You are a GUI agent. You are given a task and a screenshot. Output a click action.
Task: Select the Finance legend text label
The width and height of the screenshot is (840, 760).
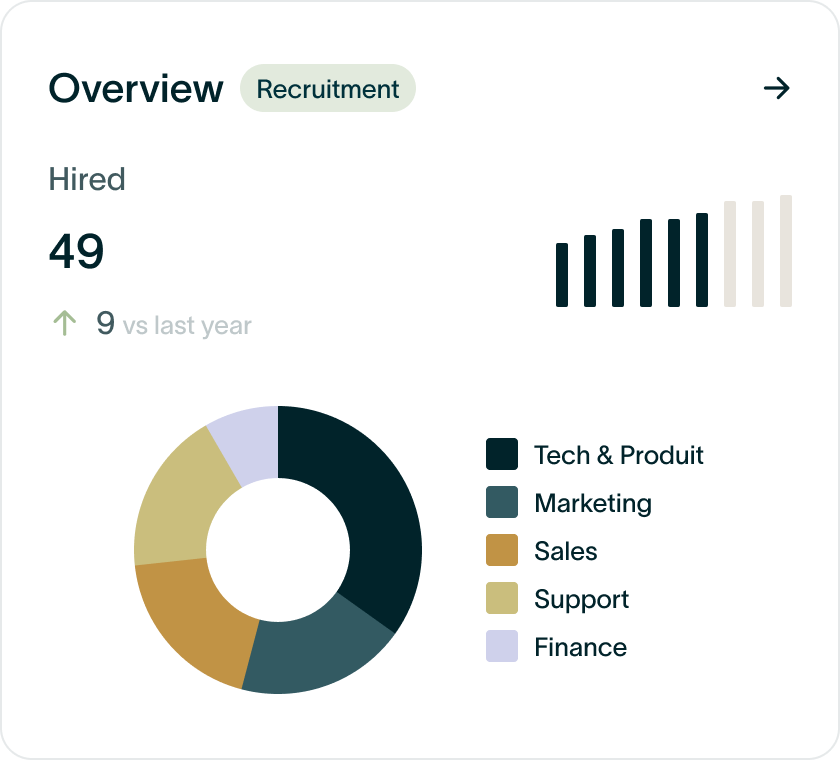pos(580,647)
